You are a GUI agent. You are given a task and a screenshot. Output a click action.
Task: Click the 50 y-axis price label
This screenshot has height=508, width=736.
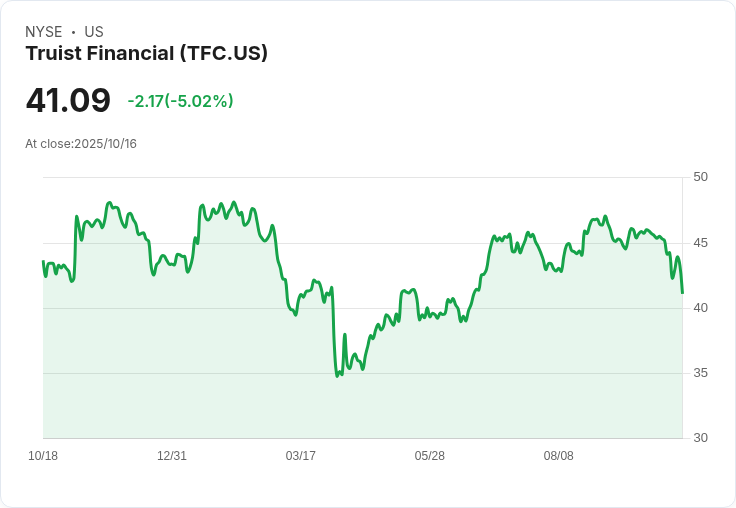point(700,177)
